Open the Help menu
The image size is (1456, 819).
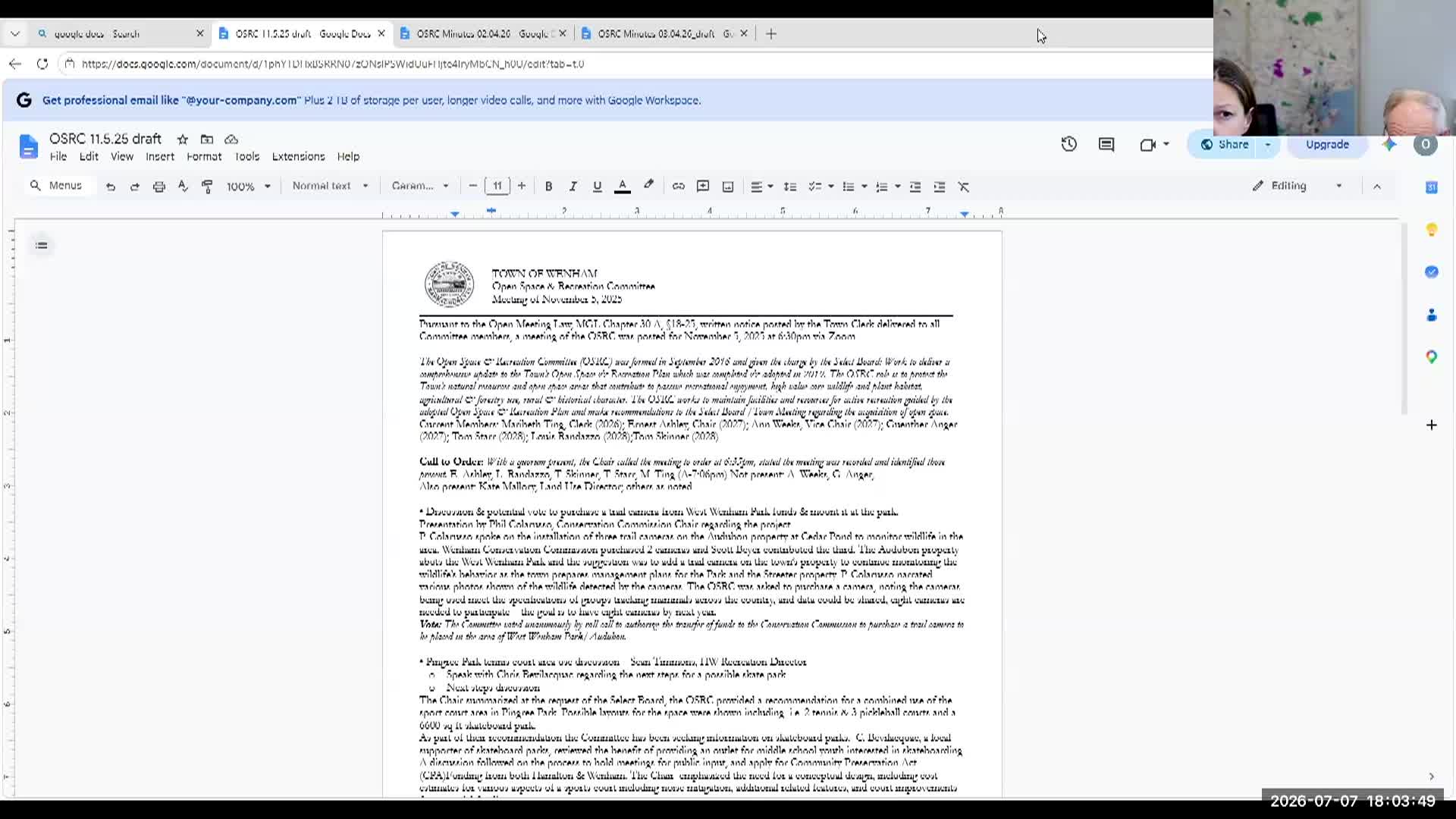coord(348,157)
